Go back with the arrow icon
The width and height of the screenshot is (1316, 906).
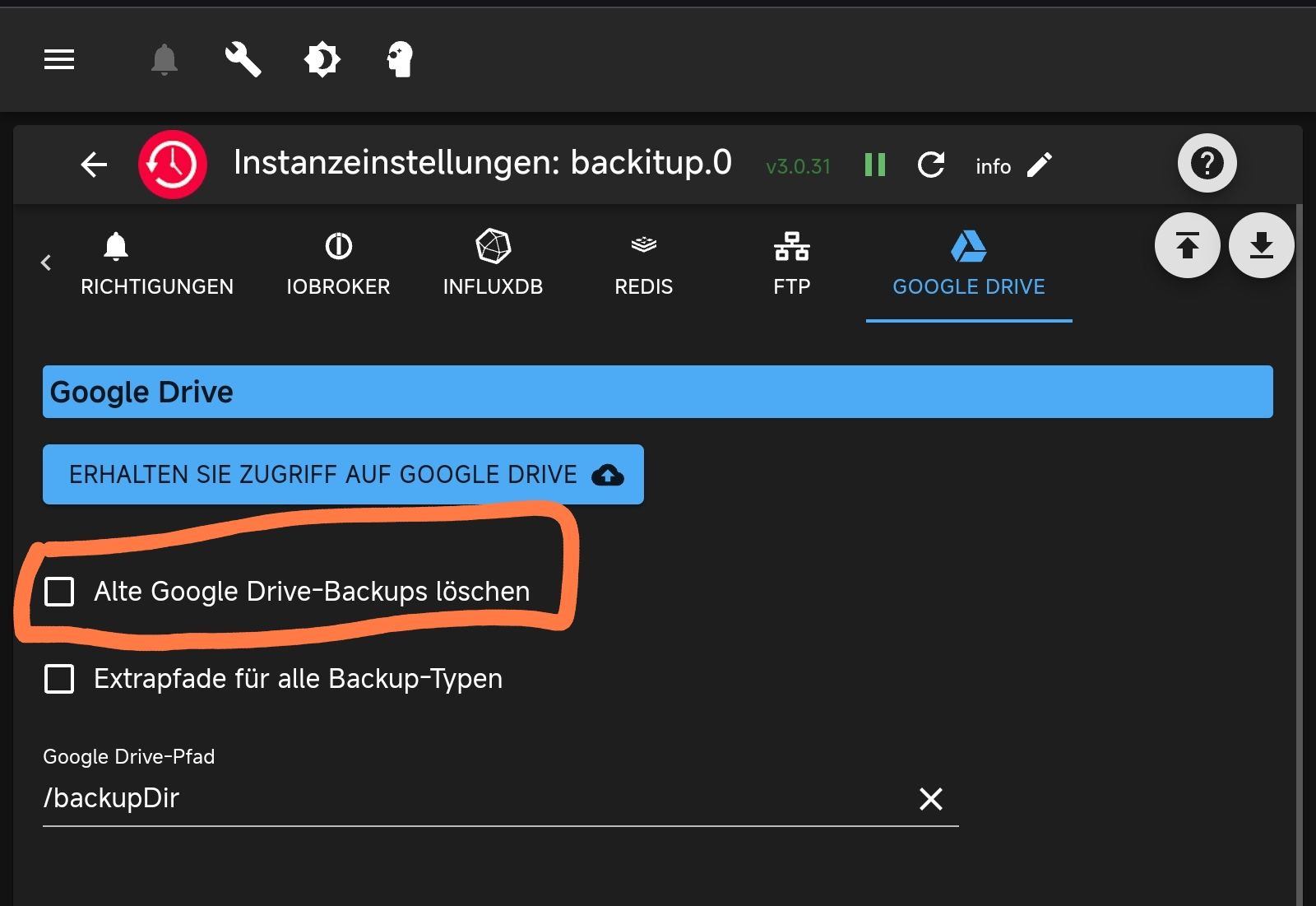pyautogui.click(x=94, y=165)
